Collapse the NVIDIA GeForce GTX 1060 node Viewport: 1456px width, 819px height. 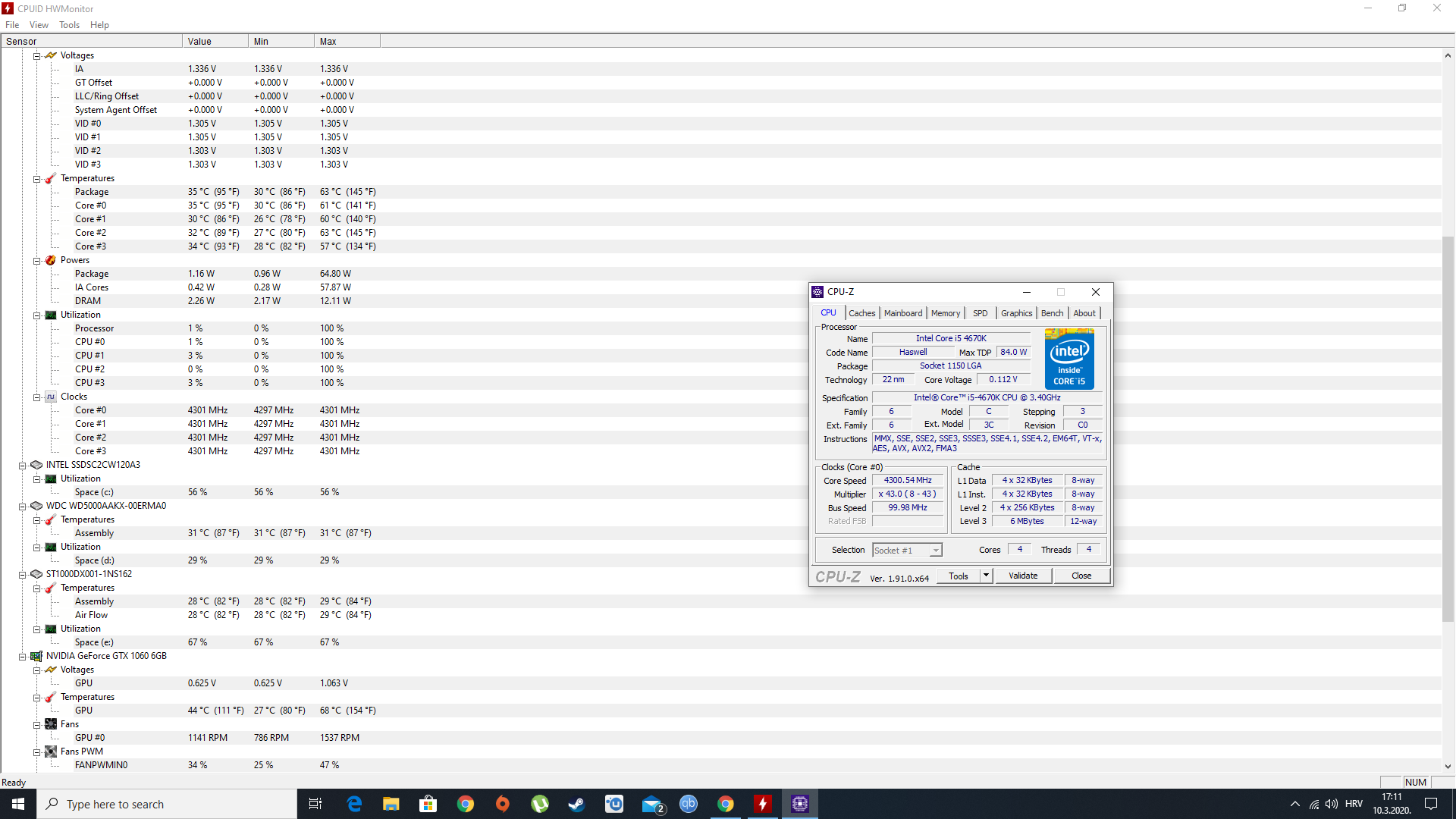pyautogui.click(x=22, y=657)
